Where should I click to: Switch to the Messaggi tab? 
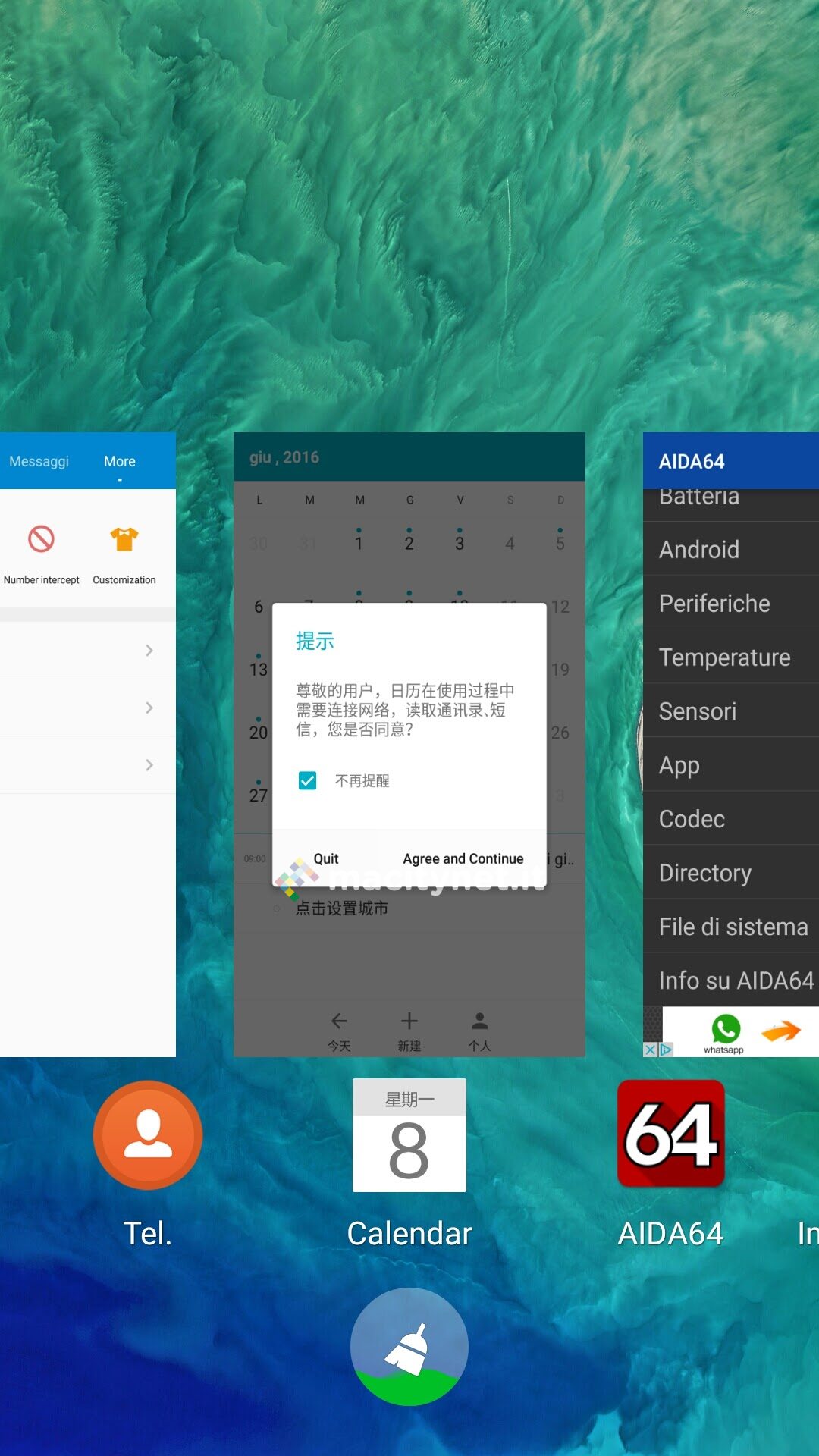pos(39,461)
